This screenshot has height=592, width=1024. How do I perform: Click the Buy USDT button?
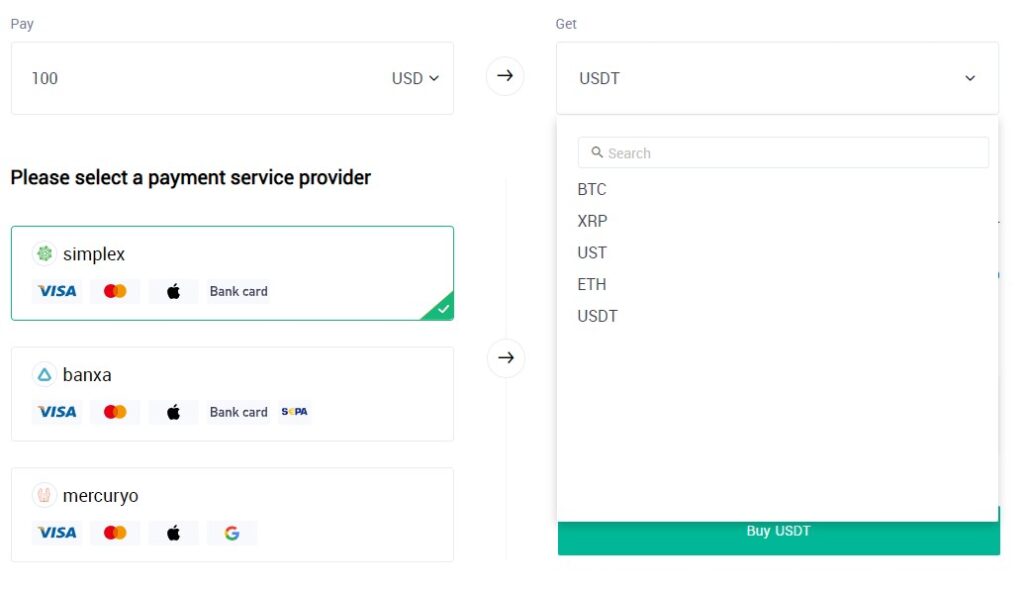[778, 537]
